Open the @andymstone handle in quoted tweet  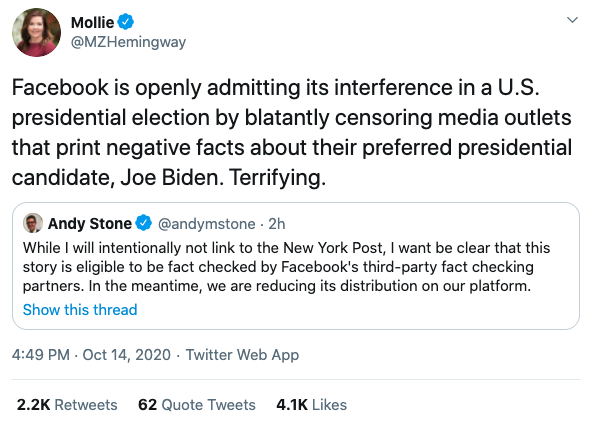click(x=206, y=224)
